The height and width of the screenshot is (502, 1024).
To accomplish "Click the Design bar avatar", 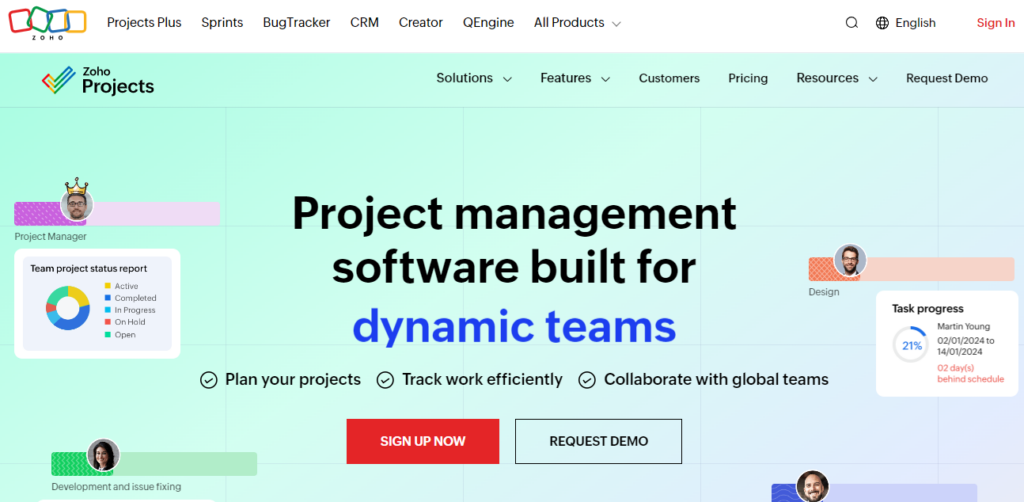I will coord(850,260).
